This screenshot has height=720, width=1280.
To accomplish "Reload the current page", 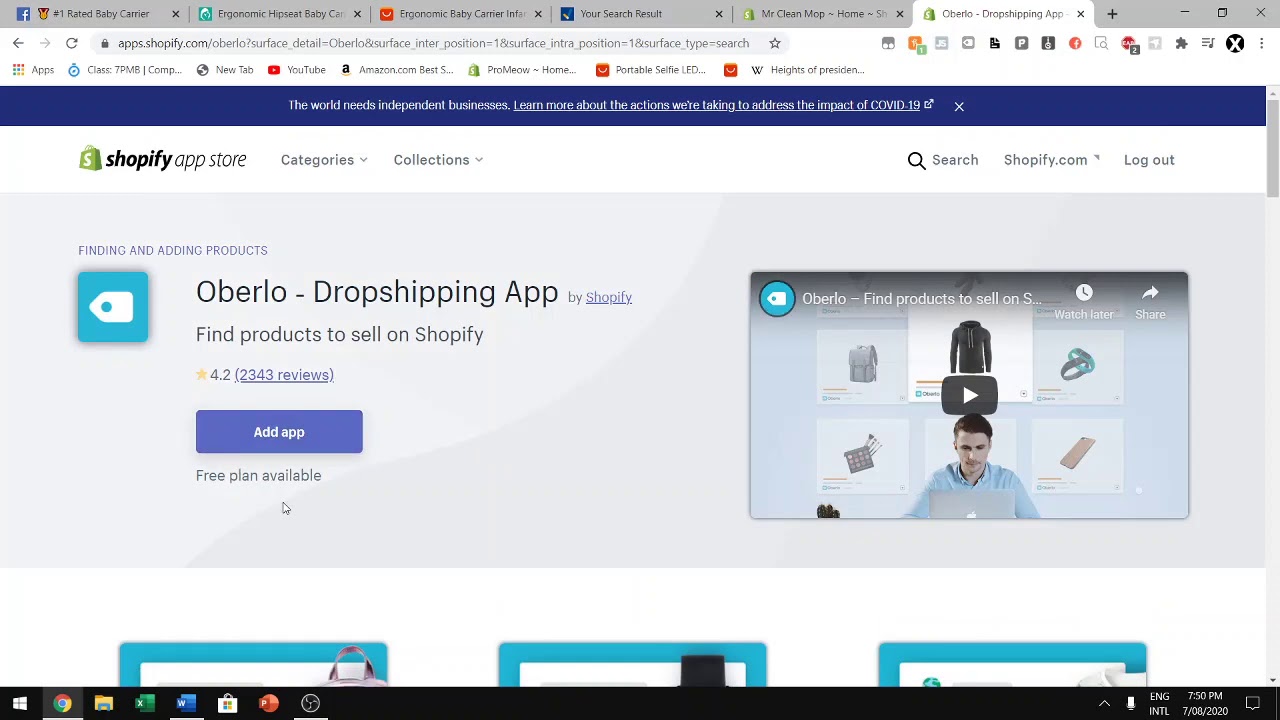I will click(x=72, y=43).
